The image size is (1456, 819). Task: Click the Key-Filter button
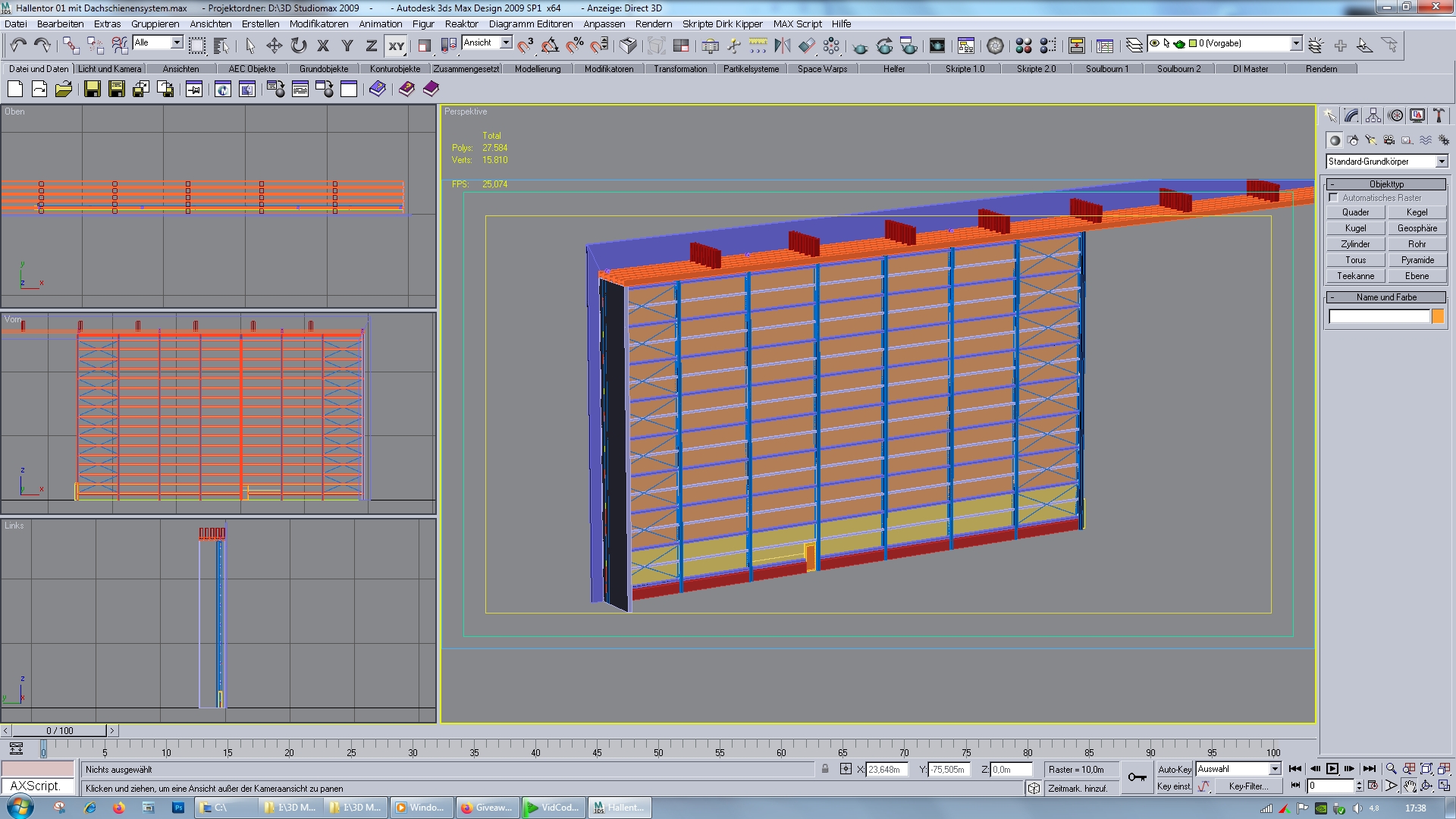coord(1247,786)
